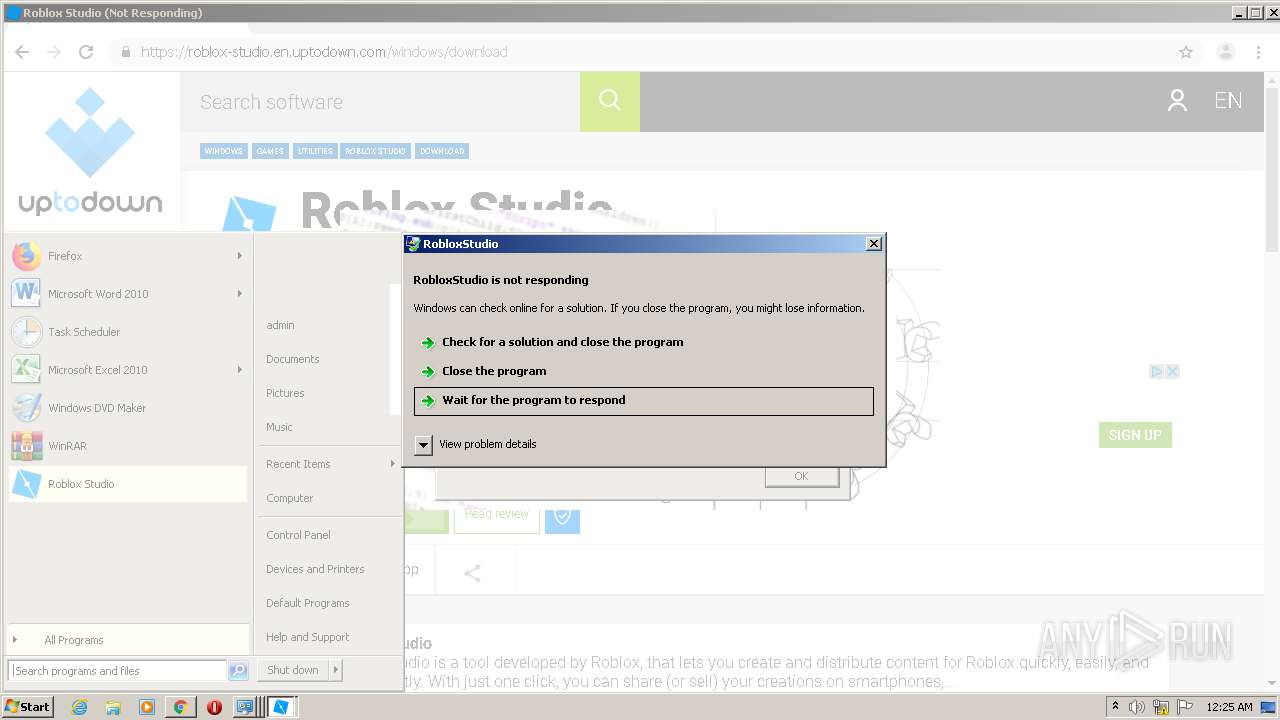Click the Start button on taskbar
Viewport: 1280px width, 720px height.
pyautogui.click(x=28, y=706)
